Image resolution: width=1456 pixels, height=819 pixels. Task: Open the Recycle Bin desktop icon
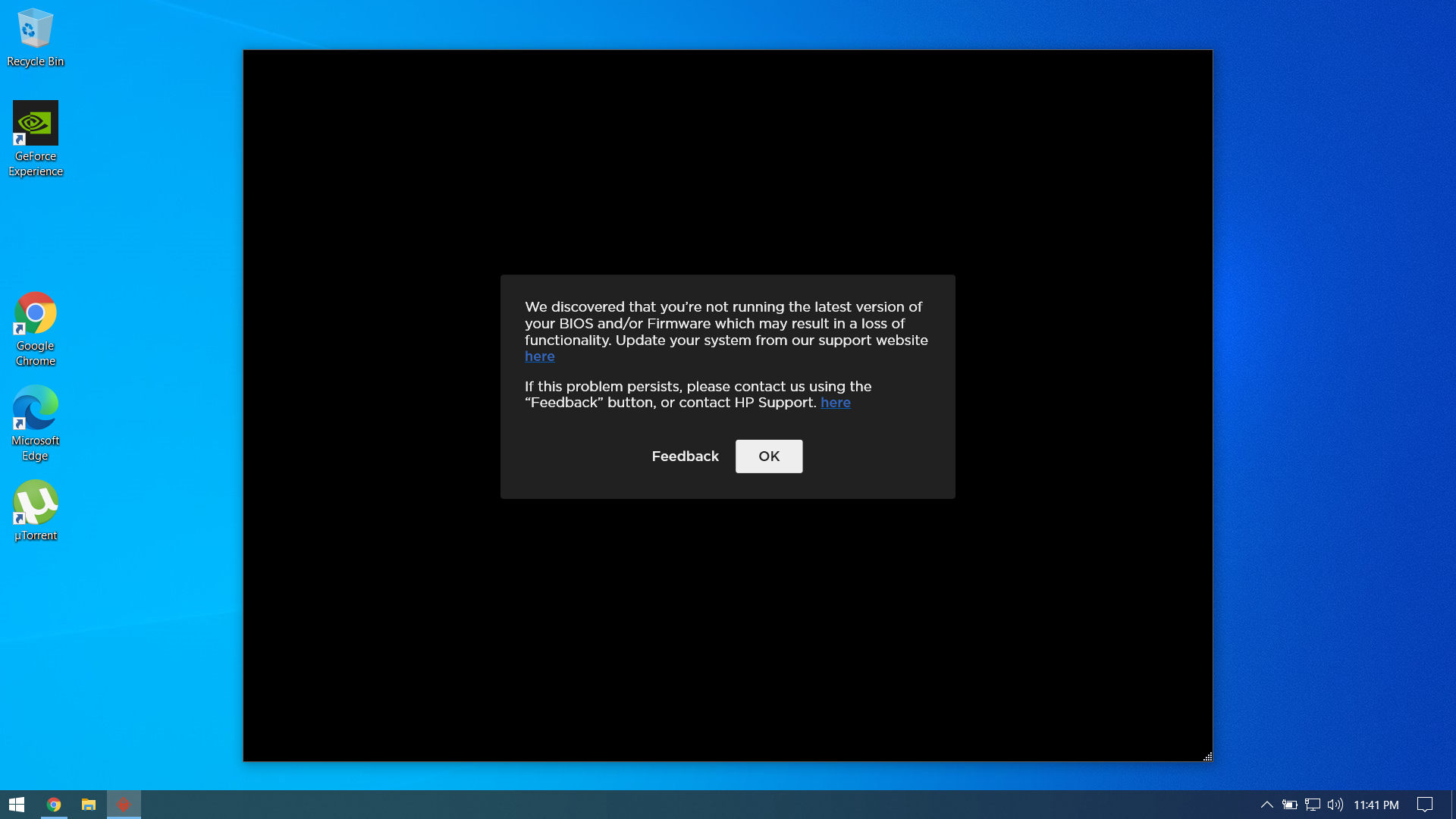(35, 38)
